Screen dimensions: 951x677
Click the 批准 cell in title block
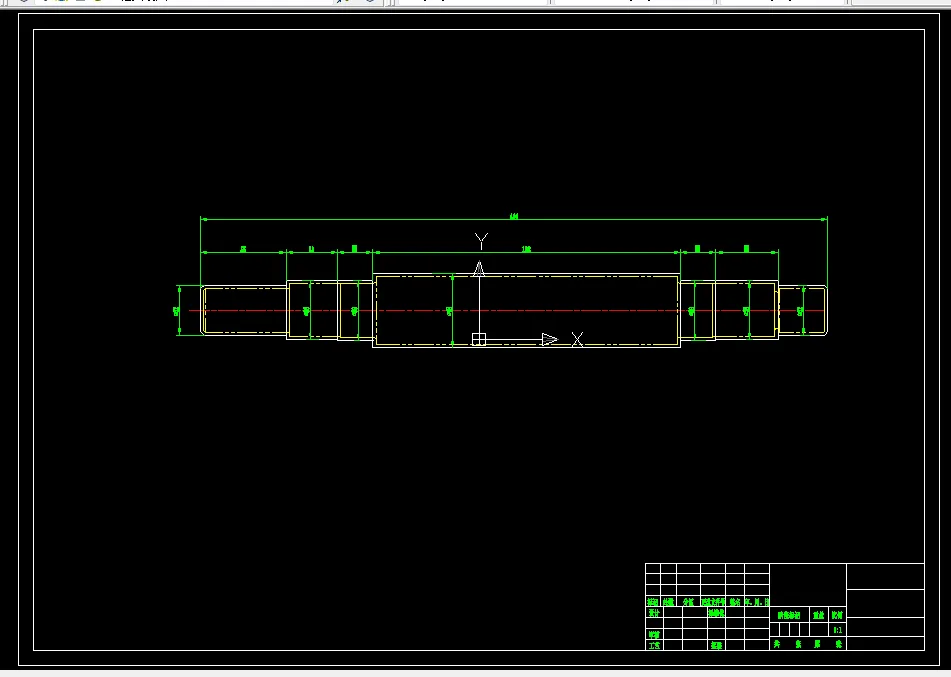(x=716, y=645)
